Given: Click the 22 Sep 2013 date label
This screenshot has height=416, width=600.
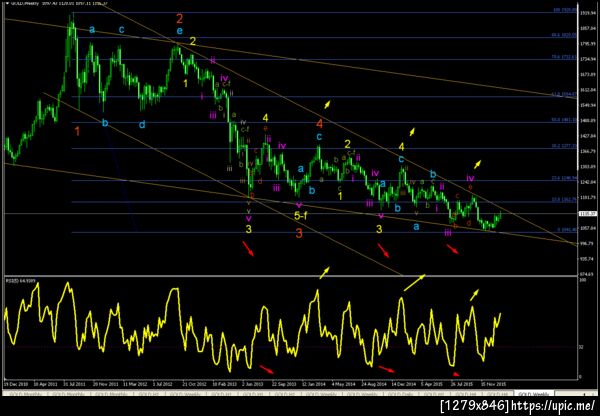Looking at the screenshot, I should [x=284, y=383].
